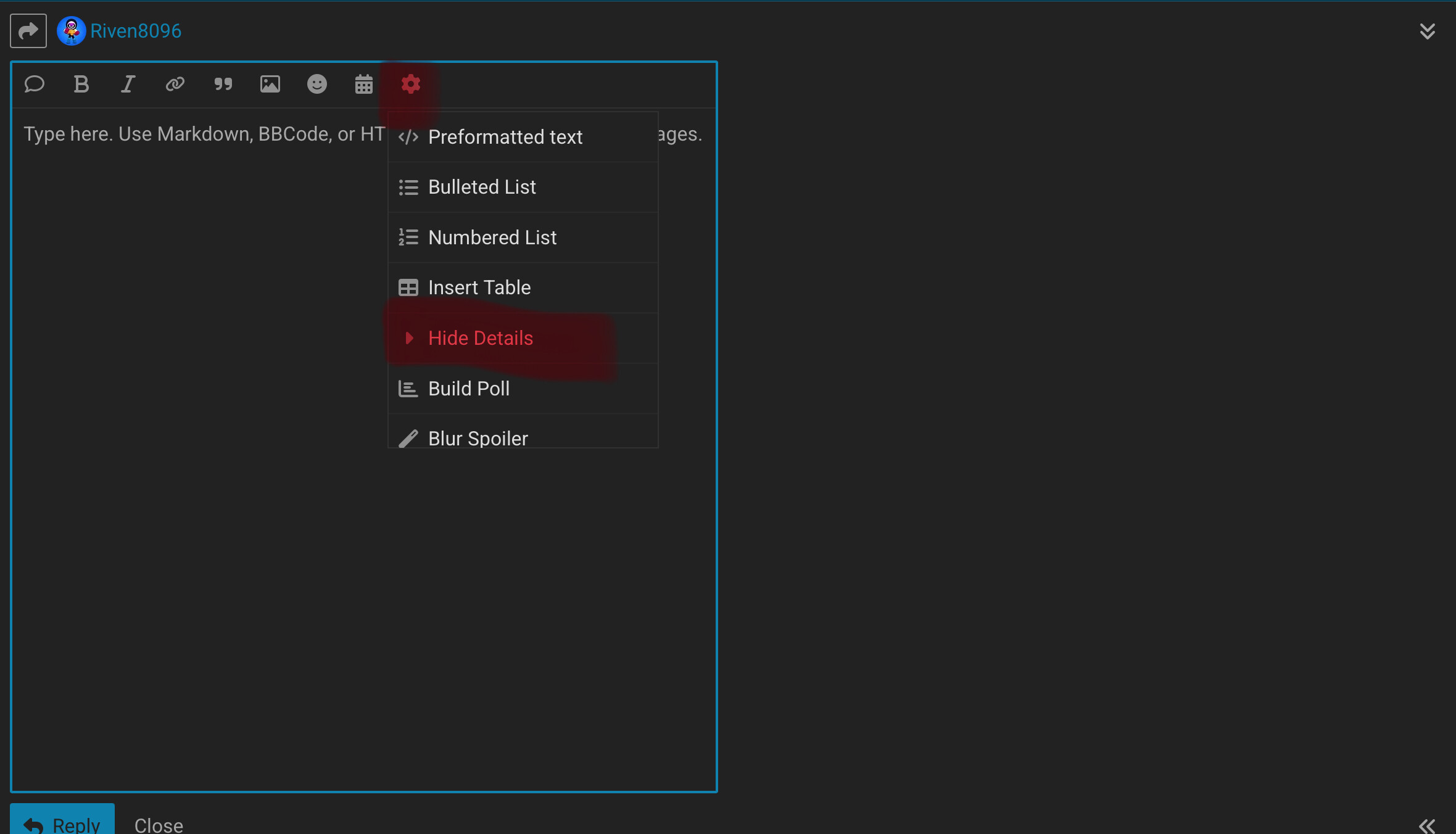Toggle bold formatting

tap(81, 84)
